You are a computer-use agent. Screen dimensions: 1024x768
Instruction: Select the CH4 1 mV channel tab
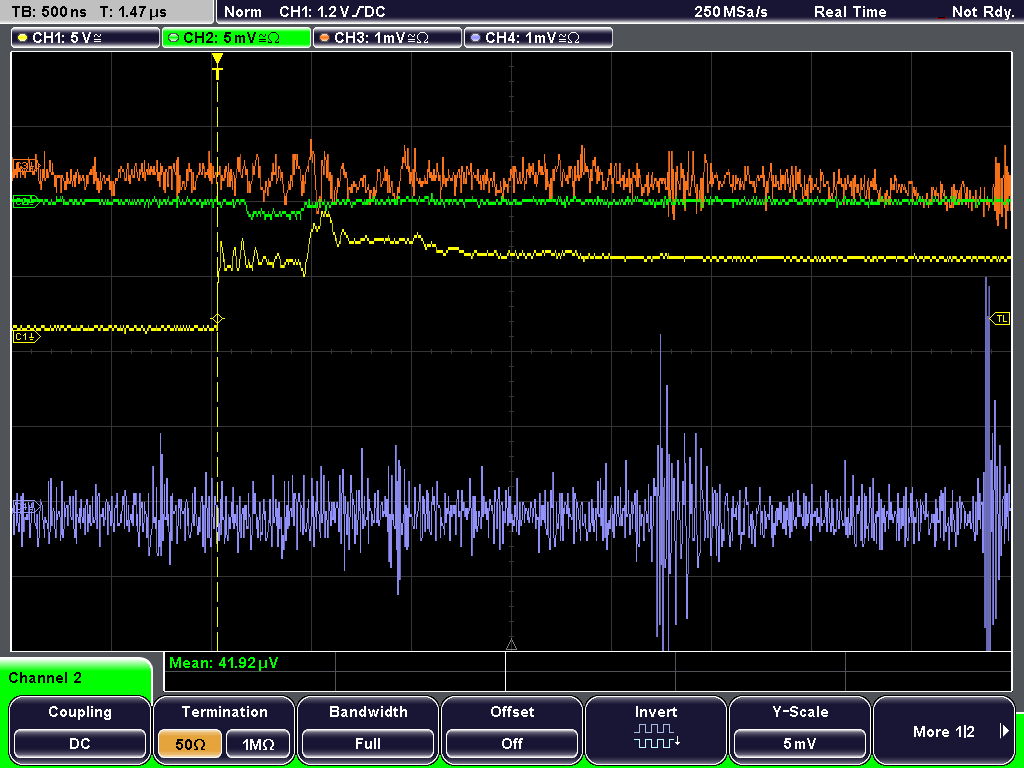coord(538,38)
